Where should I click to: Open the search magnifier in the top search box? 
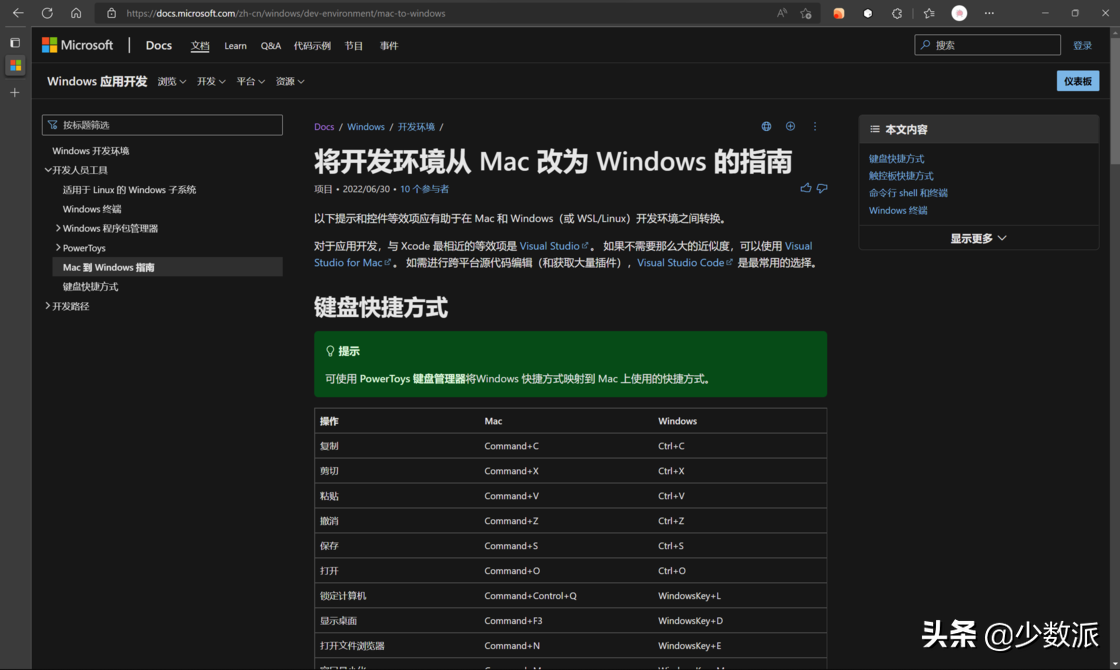point(927,44)
